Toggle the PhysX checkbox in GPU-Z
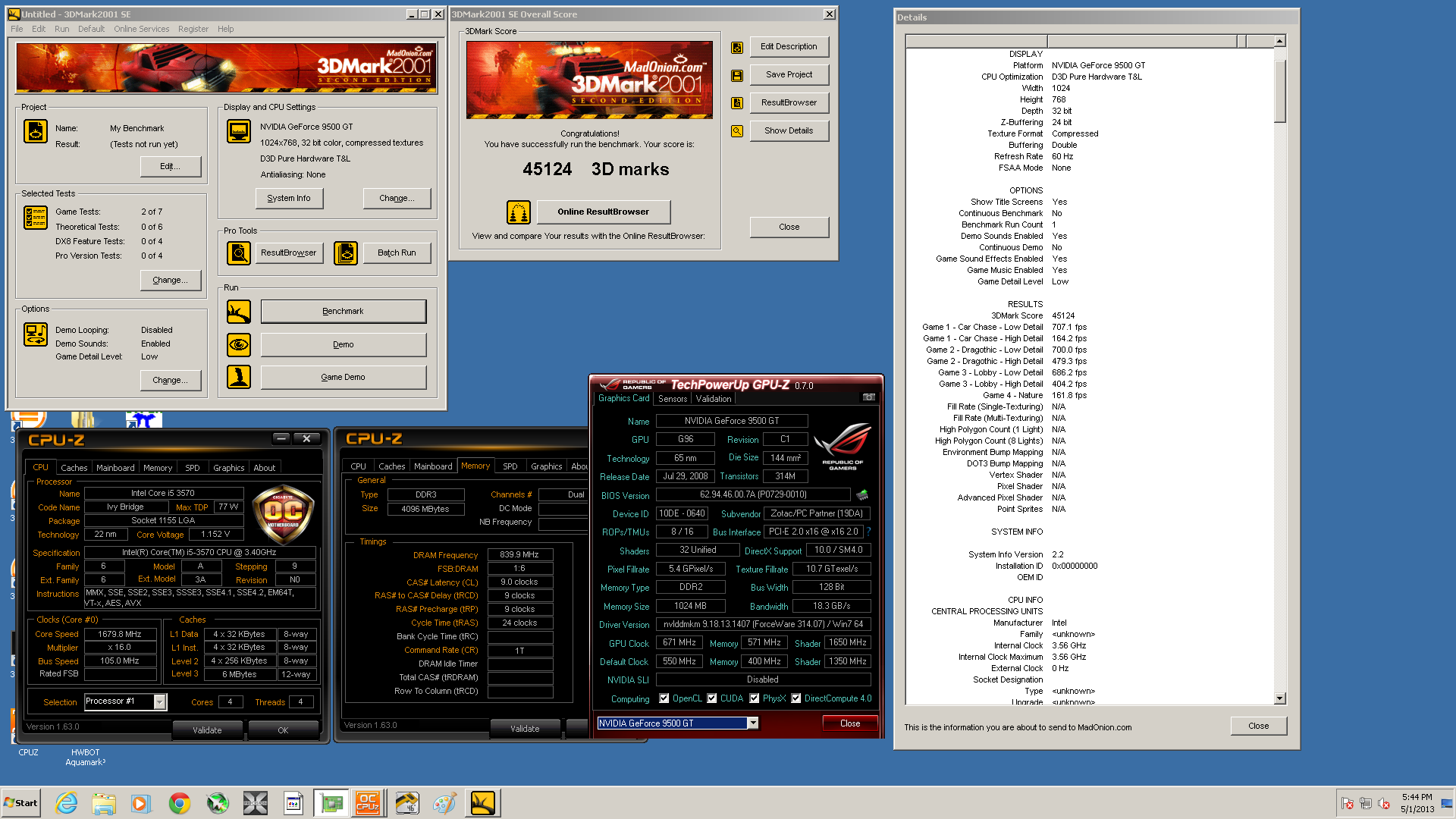1456x819 pixels. (755, 699)
